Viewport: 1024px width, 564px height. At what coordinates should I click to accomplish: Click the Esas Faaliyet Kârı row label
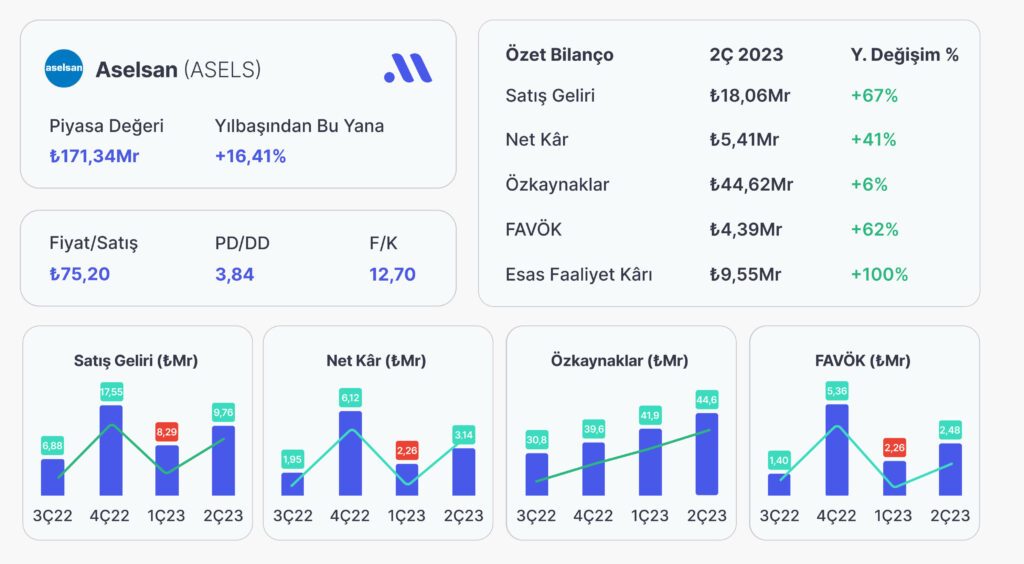pyautogui.click(x=579, y=275)
